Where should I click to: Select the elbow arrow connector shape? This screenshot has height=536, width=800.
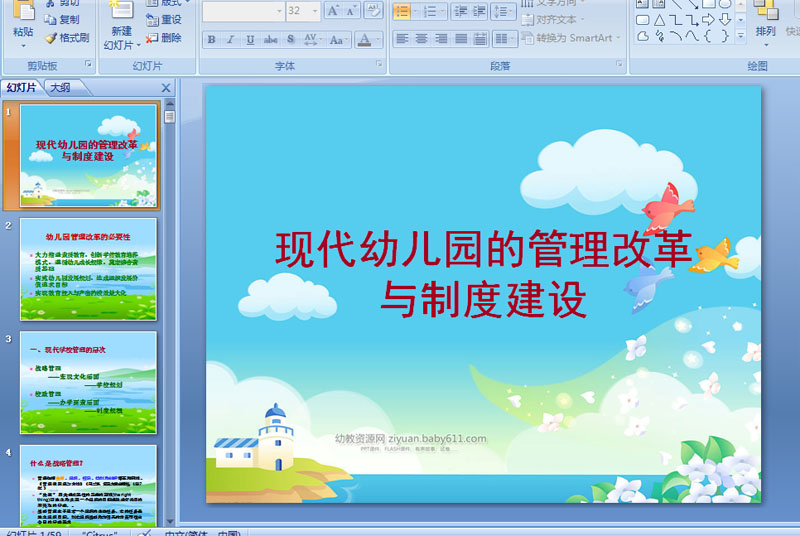pyautogui.click(x=692, y=20)
